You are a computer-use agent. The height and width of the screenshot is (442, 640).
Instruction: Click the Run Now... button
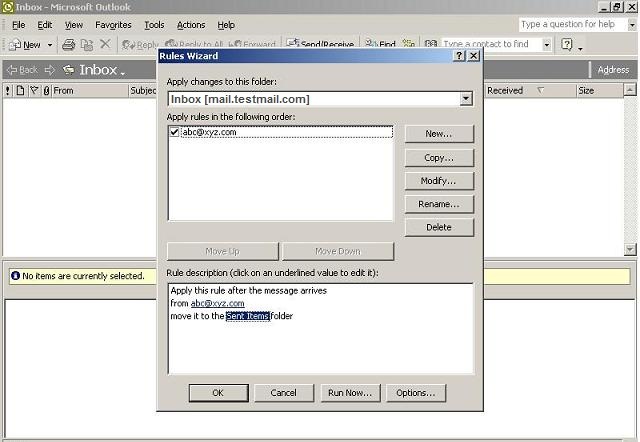tap(350, 393)
